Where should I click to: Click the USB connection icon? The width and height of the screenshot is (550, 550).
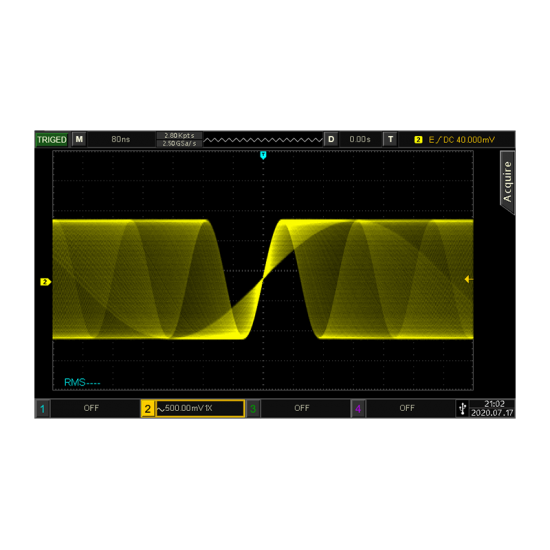[x=462, y=409]
